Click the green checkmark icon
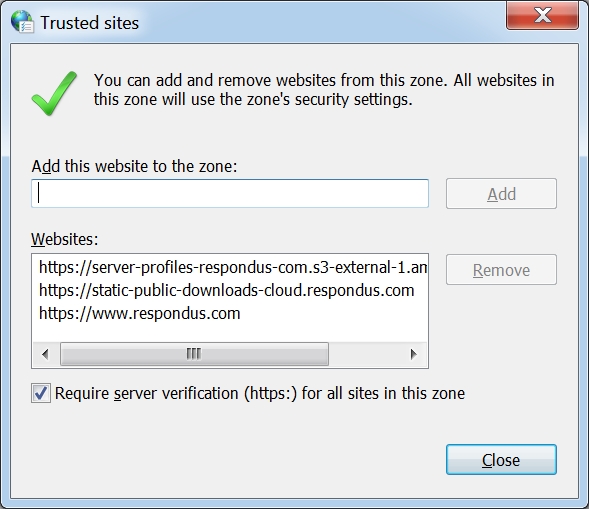589x509 pixels. click(54, 93)
